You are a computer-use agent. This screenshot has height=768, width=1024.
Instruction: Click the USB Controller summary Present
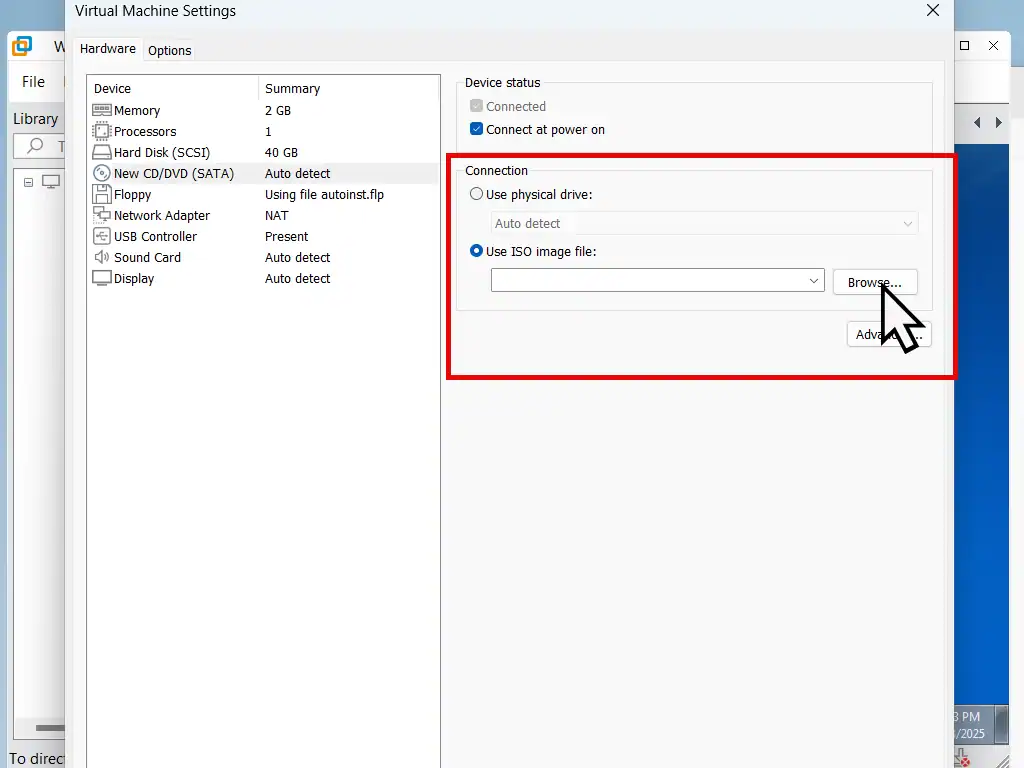point(287,236)
